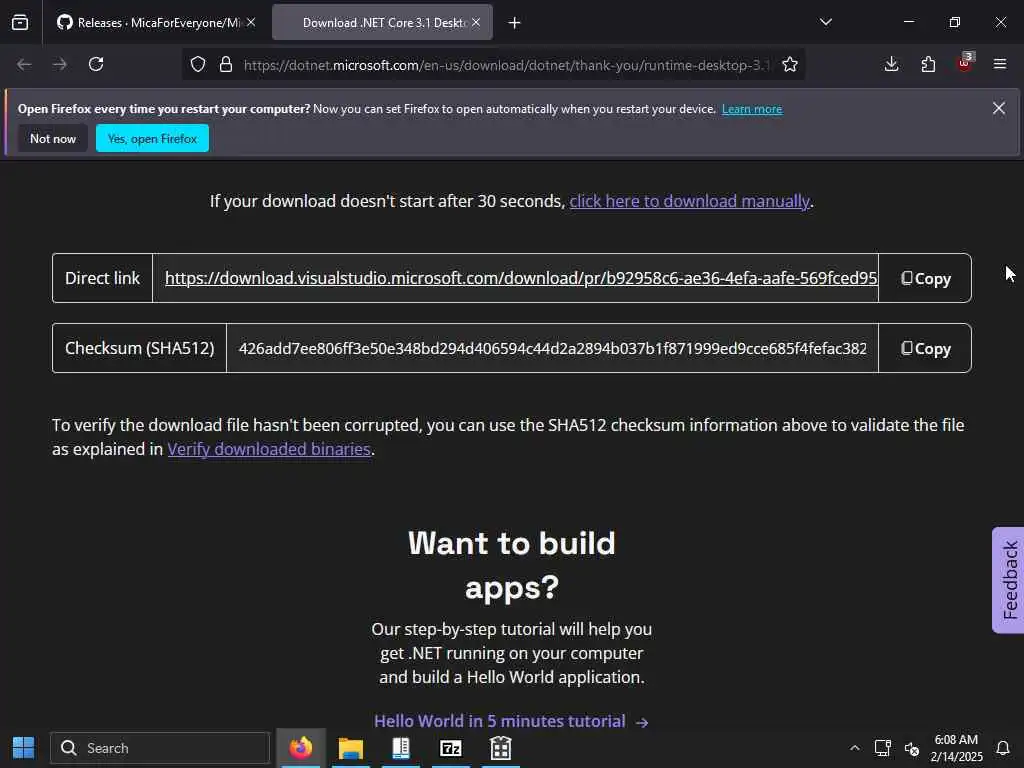The height and width of the screenshot is (768, 1024).
Task: Open Firefox View icon in tab strip
Action: coord(20,23)
